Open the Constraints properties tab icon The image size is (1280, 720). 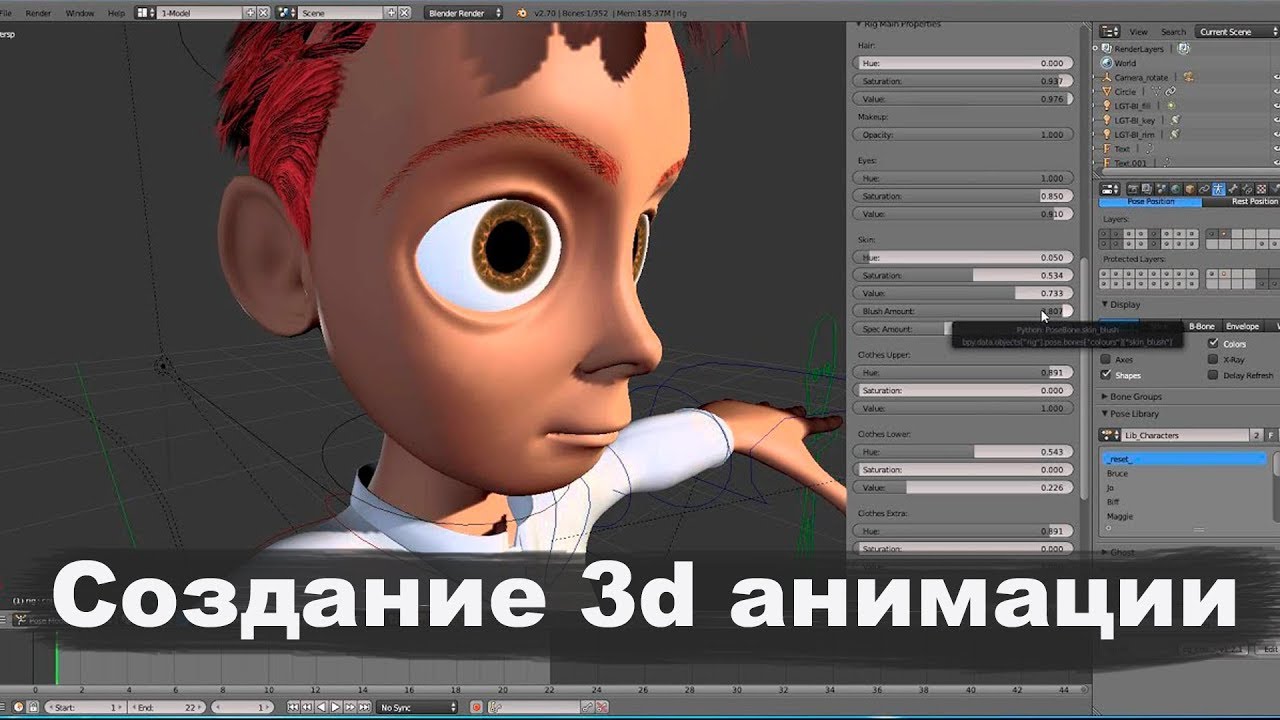pos(1204,189)
